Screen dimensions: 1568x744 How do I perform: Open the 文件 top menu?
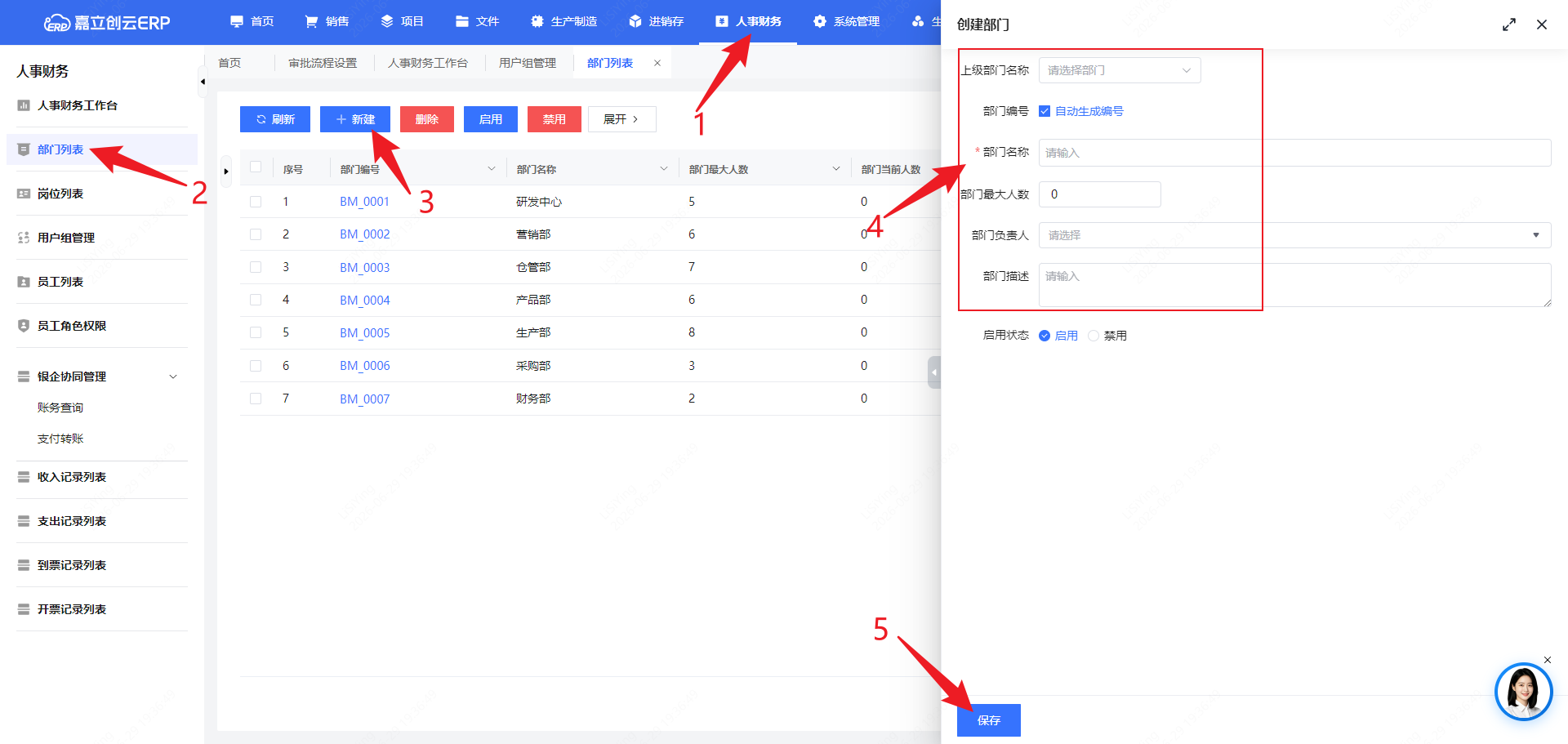pyautogui.click(x=477, y=21)
